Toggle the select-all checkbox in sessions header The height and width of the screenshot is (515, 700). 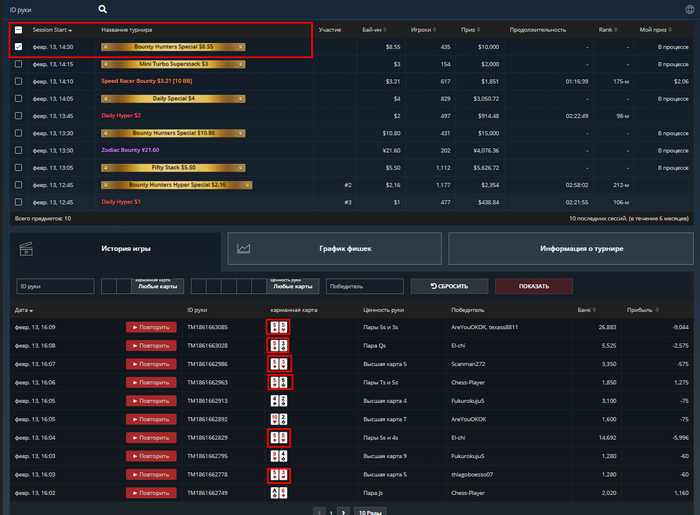tap(18, 30)
